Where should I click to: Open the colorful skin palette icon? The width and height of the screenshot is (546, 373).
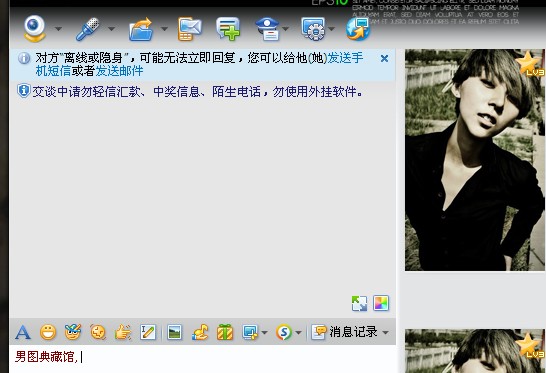tap(381, 303)
